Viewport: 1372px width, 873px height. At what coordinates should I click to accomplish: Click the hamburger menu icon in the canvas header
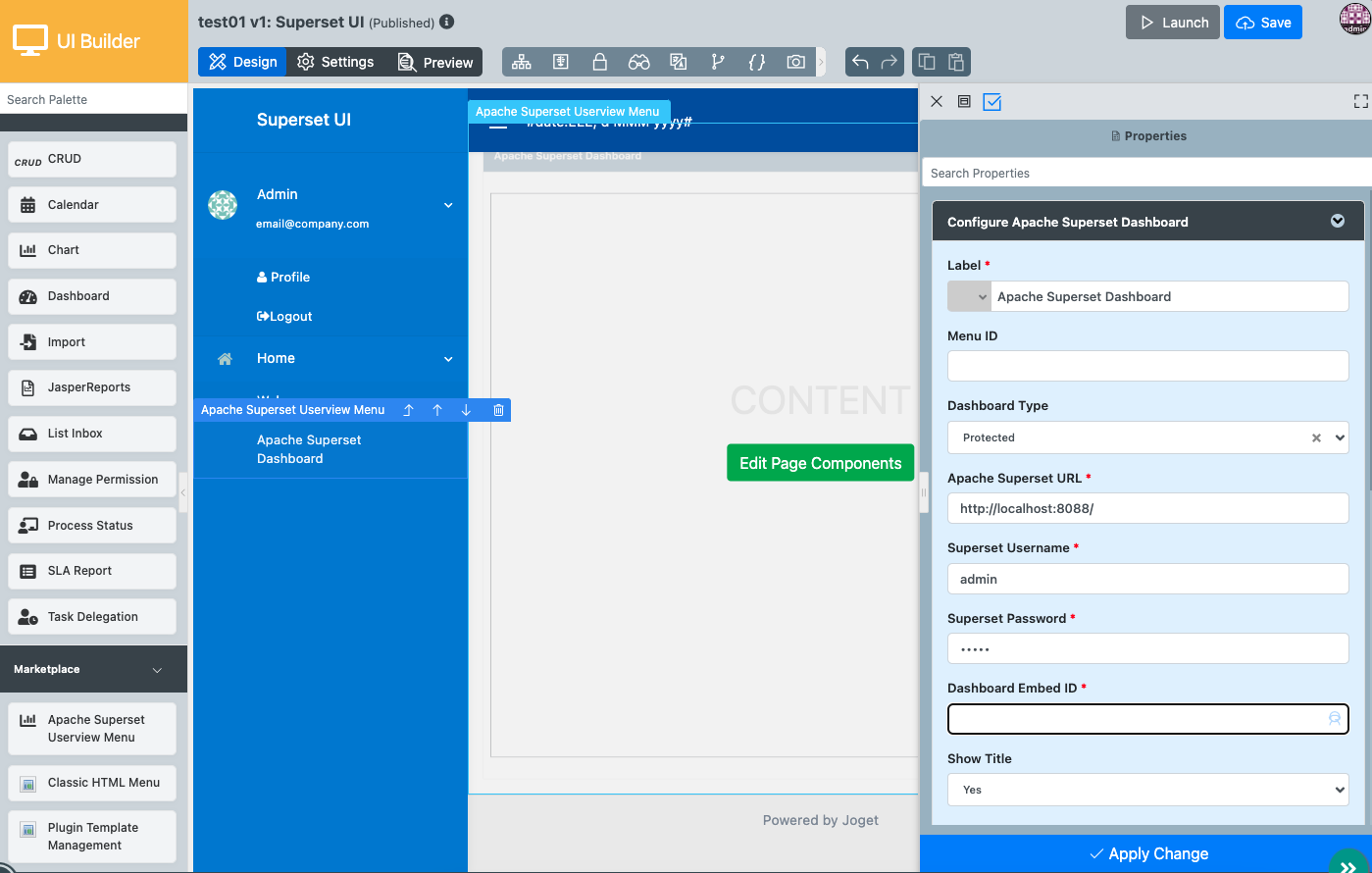[498, 123]
